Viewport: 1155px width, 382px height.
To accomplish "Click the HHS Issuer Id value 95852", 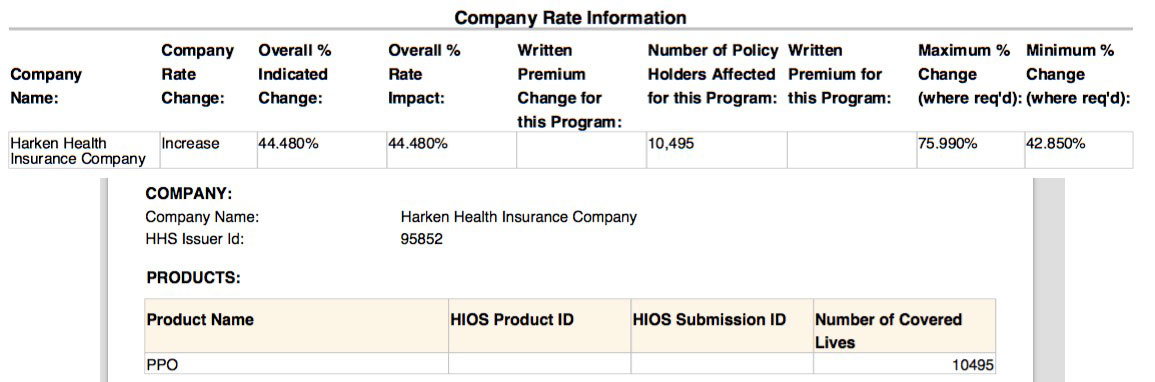I will pyautogui.click(x=422, y=239).
